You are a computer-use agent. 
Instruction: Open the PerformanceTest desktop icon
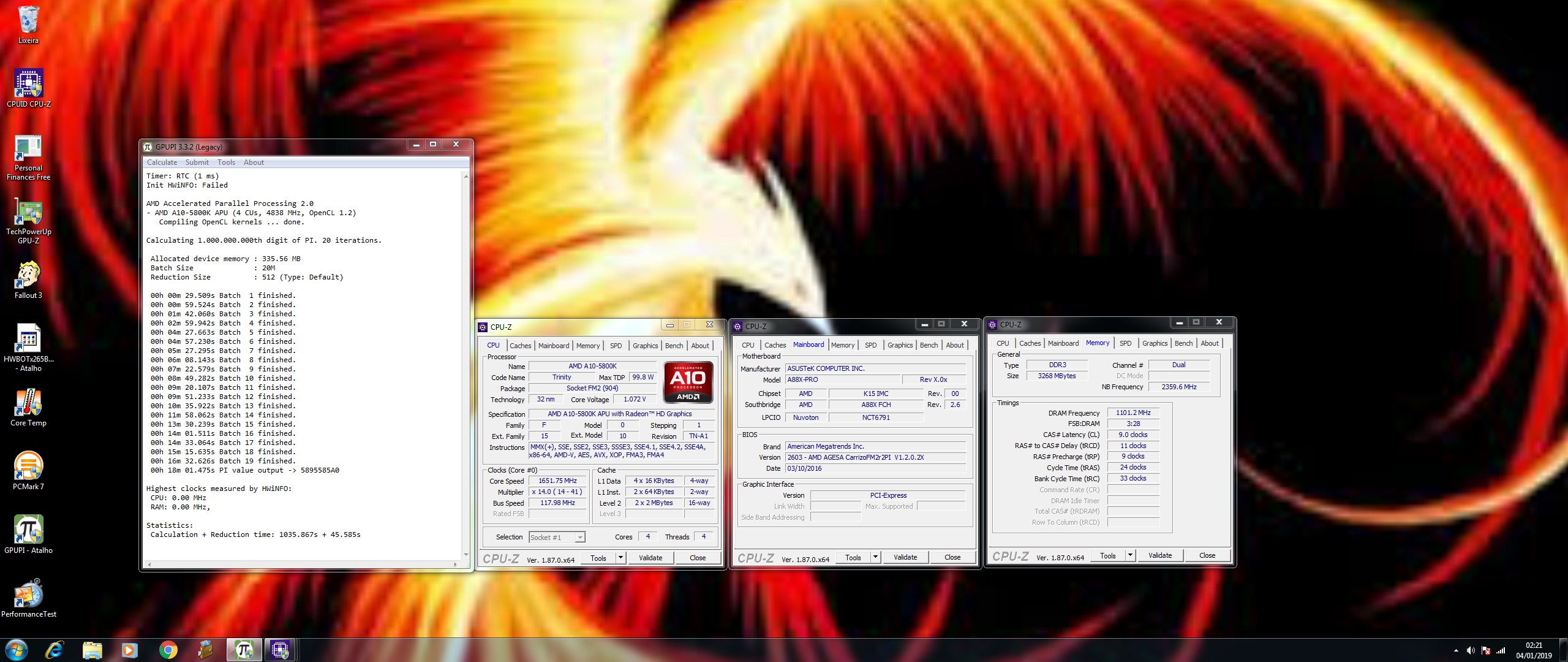(x=28, y=599)
